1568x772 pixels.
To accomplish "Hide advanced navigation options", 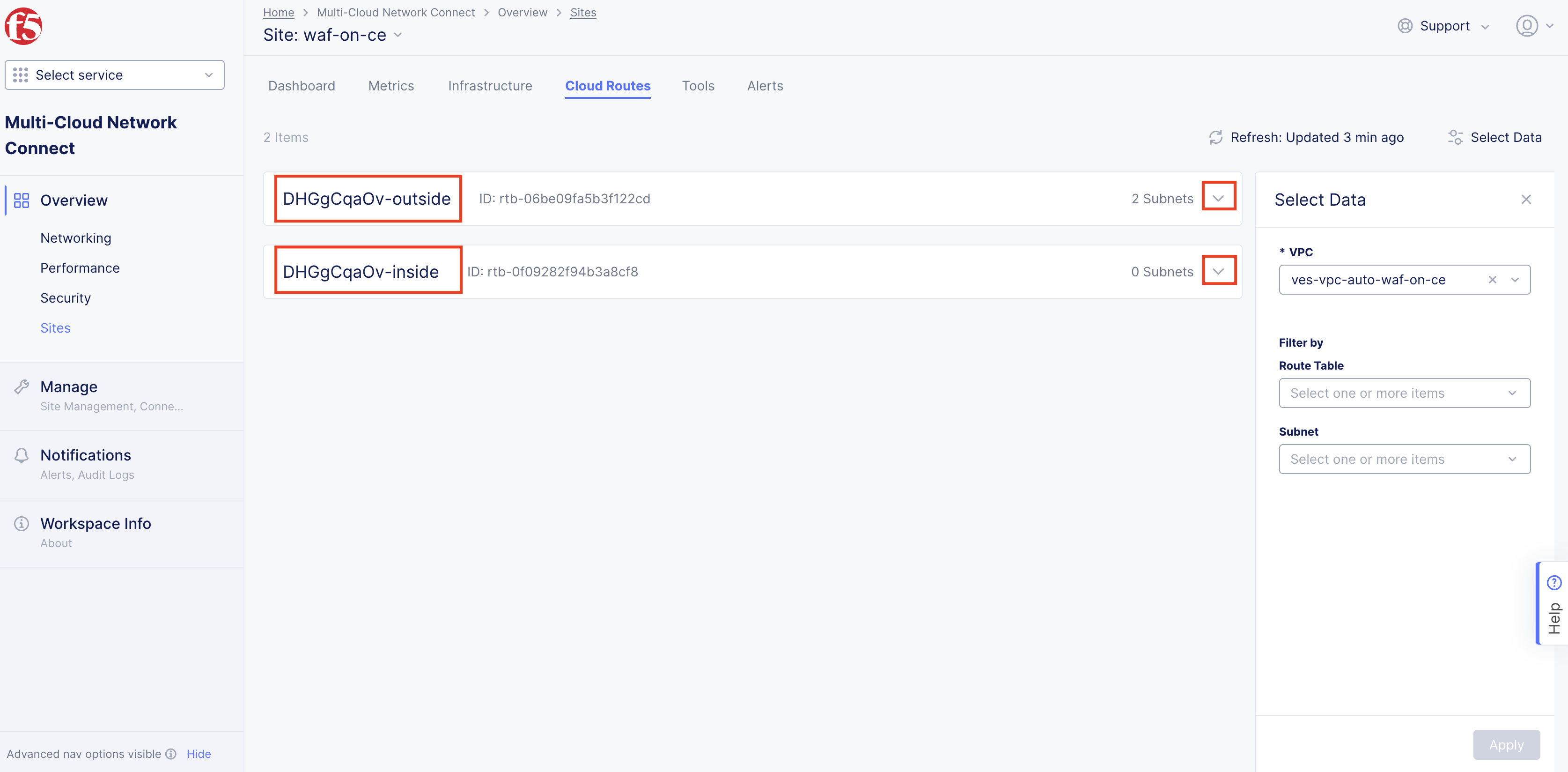I will tap(199, 754).
